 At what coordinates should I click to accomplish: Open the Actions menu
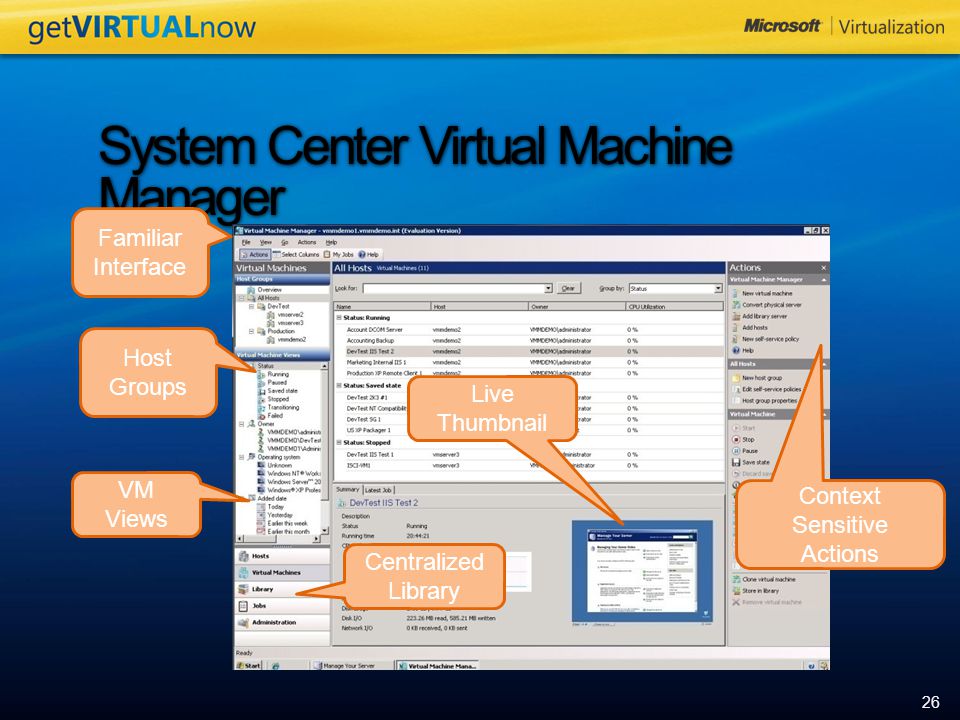tap(307, 242)
